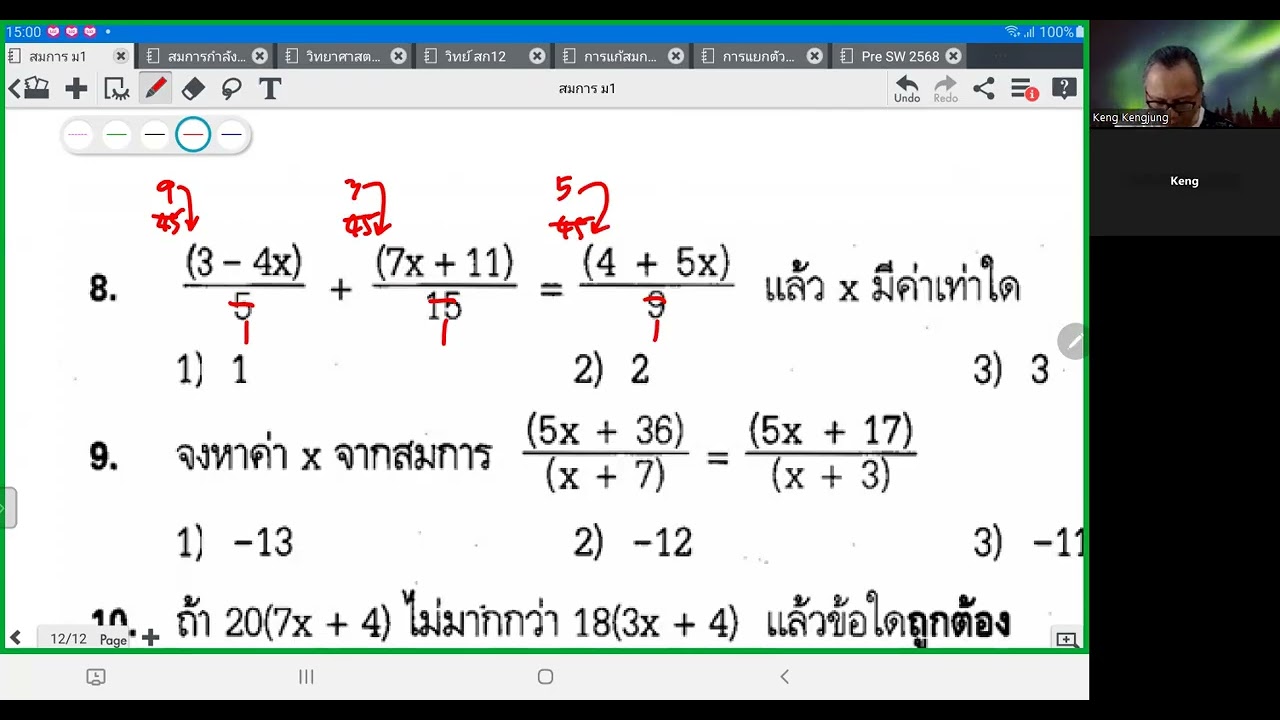Tap the floating pencil edit button
This screenshot has width=1280, height=720.
(x=1073, y=341)
